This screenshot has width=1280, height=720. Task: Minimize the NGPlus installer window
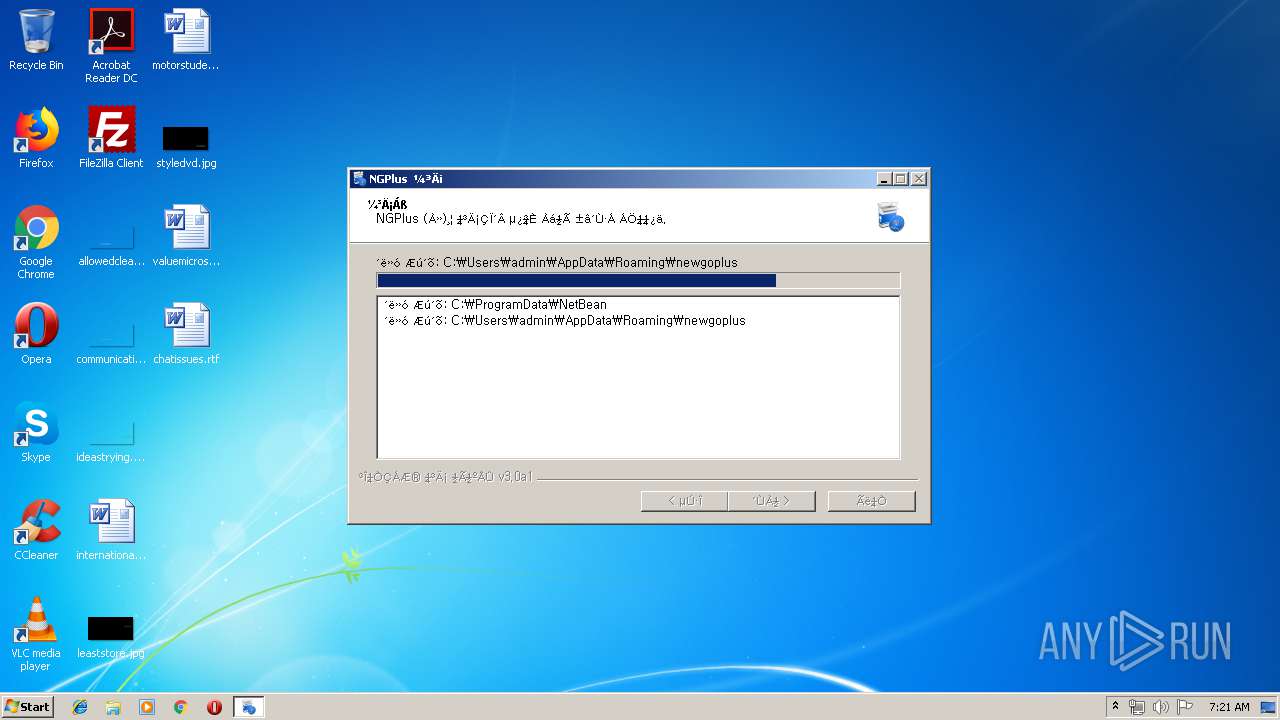884,179
